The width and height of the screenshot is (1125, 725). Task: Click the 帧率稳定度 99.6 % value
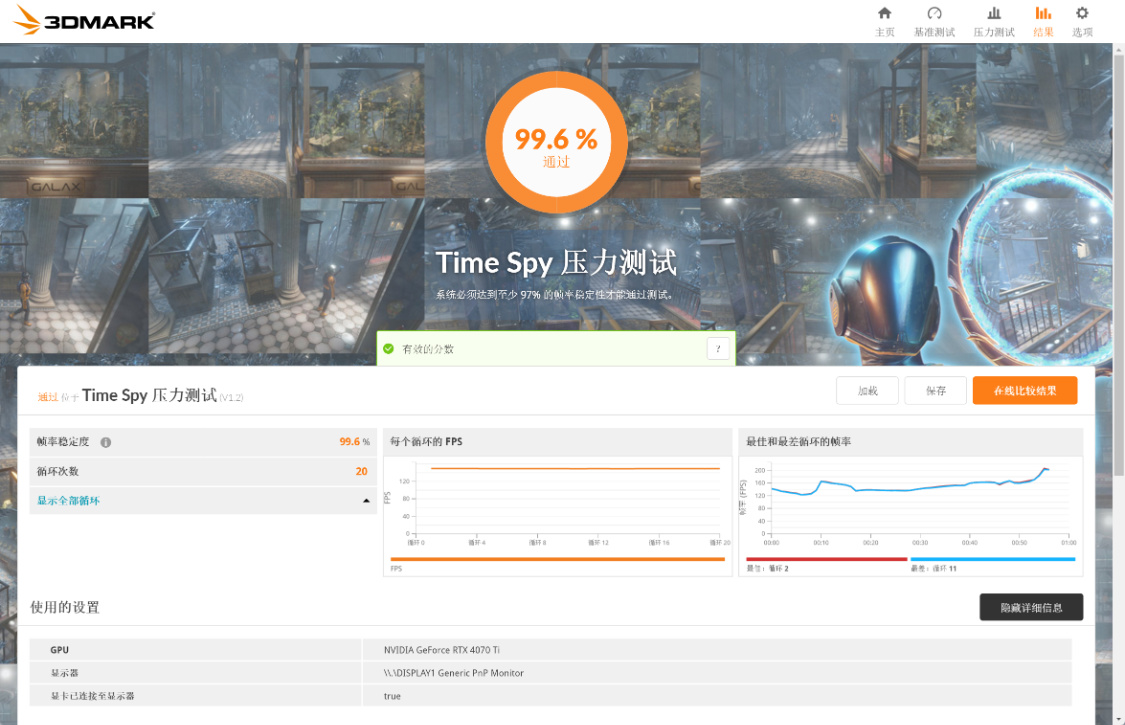354,441
